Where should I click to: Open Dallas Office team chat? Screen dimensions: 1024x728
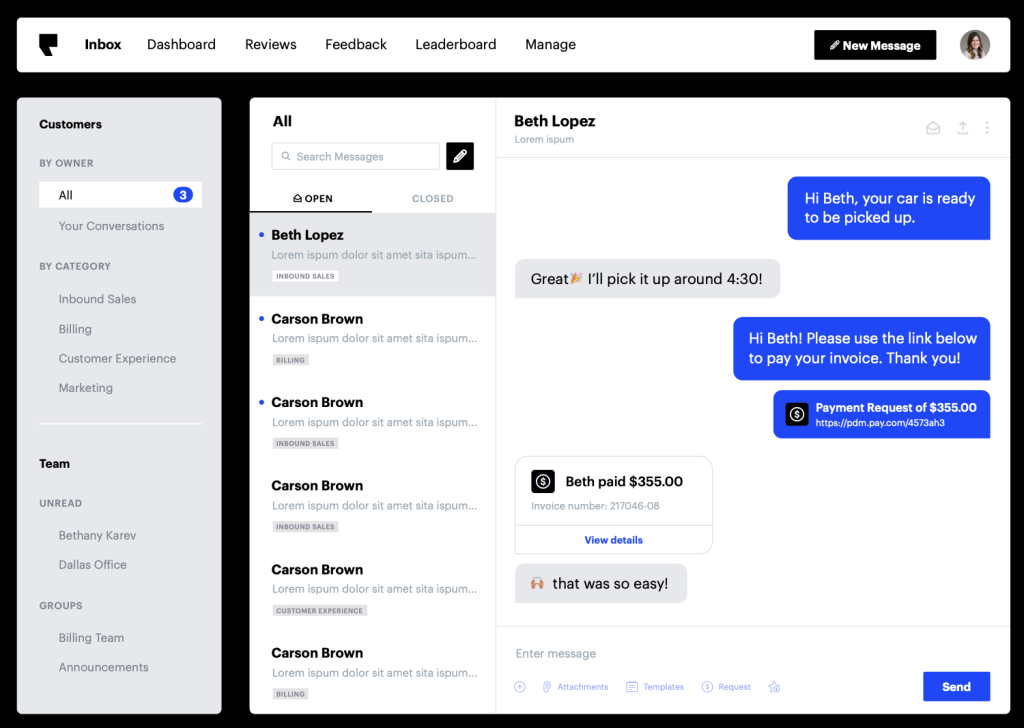[93, 565]
